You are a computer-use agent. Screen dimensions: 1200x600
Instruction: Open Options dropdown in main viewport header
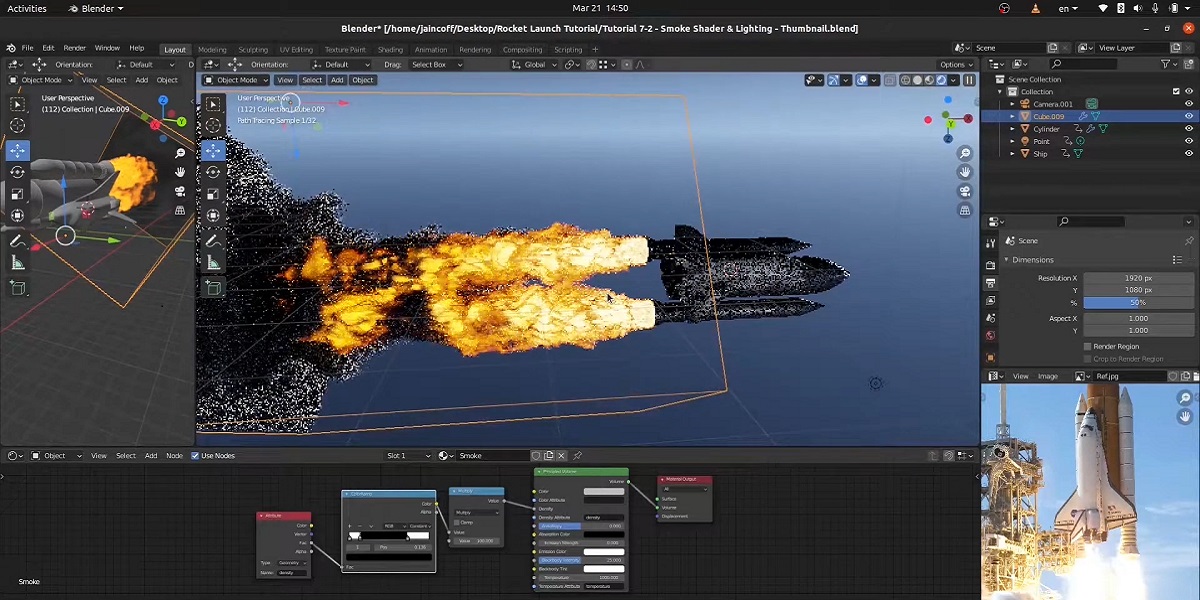tap(957, 64)
